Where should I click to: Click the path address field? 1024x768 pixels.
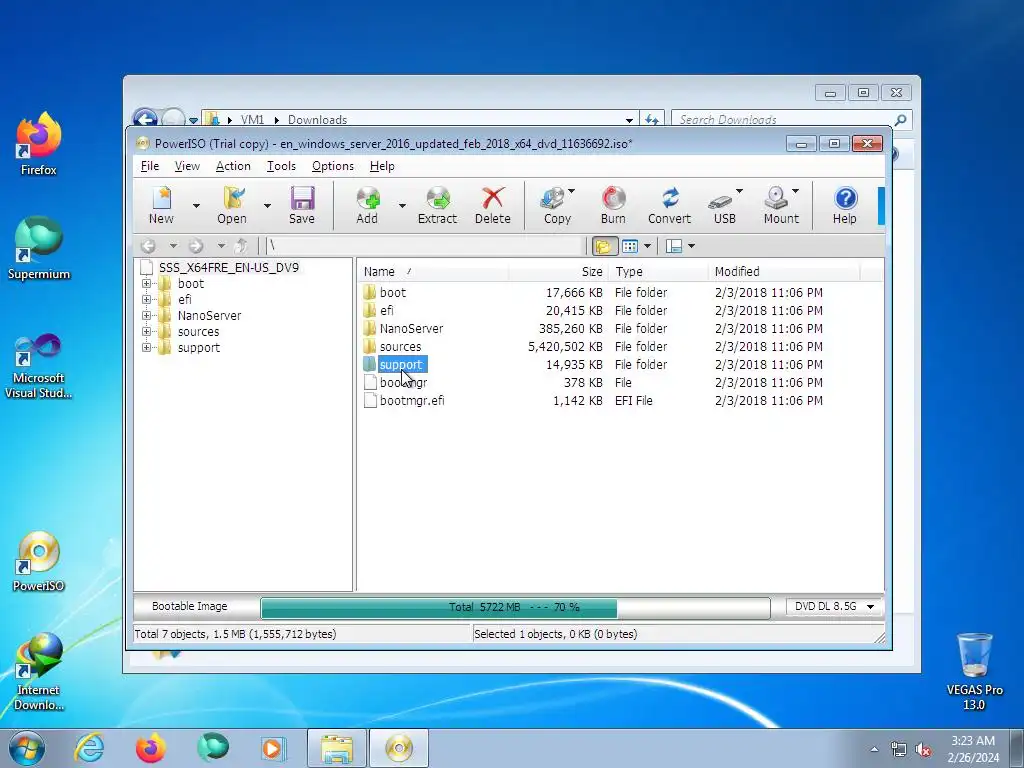coord(423,246)
